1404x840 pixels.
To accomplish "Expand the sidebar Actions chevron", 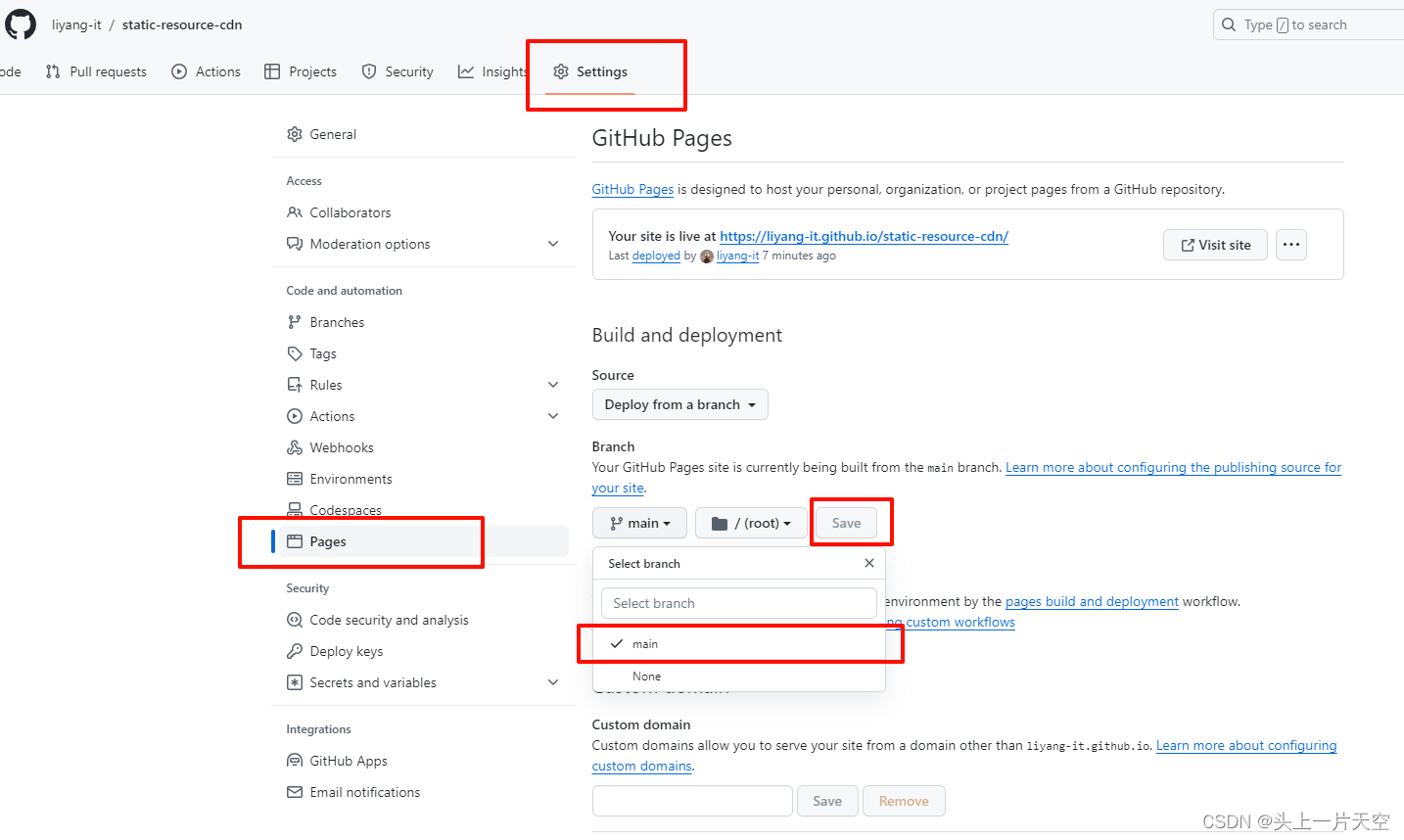I will click(553, 416).
